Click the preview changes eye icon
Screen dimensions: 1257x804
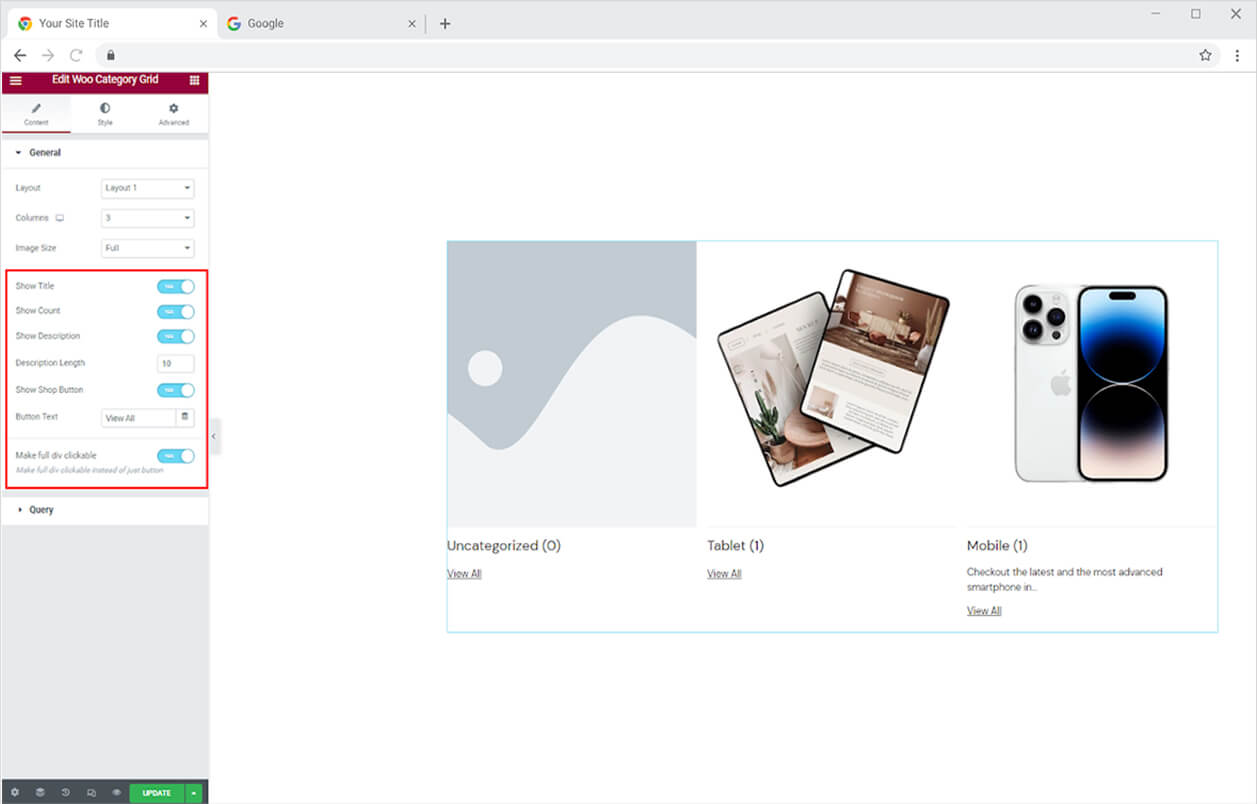point(116,793)
